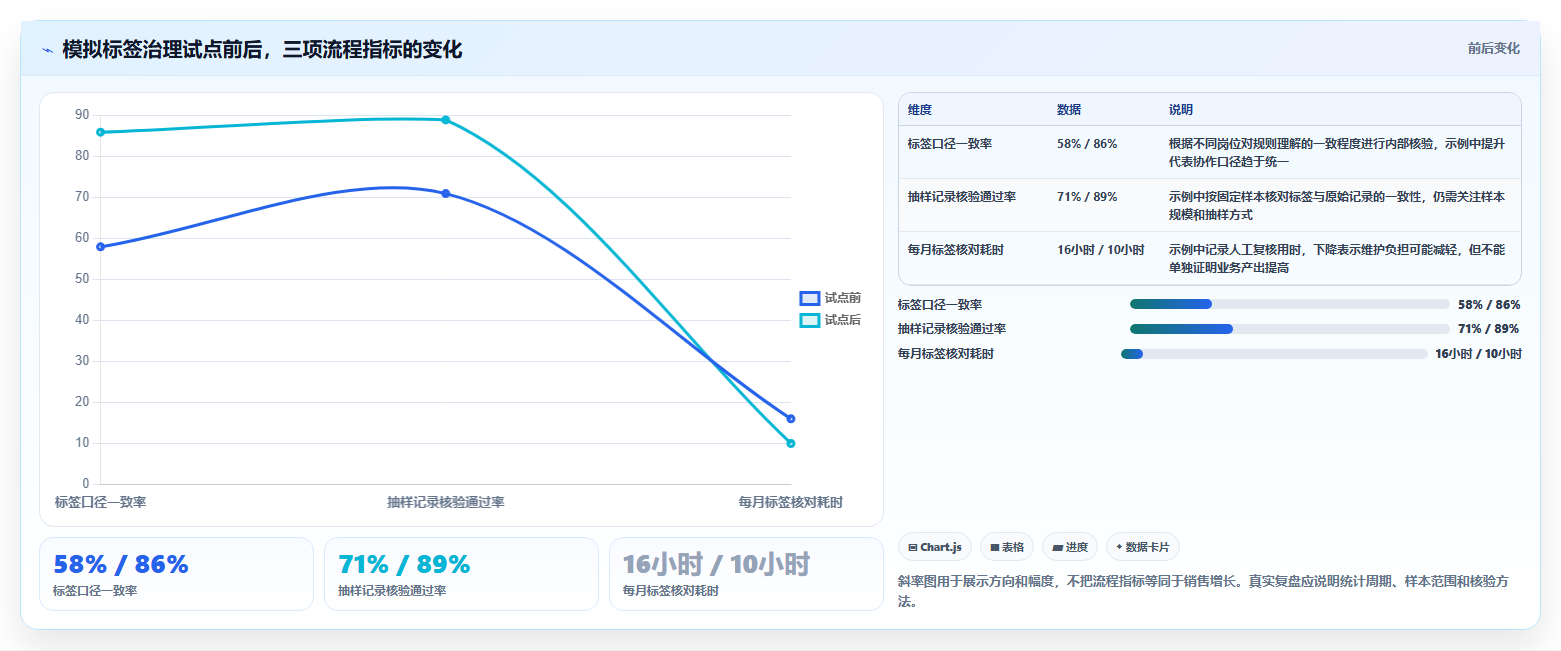Image resolution: width=1561 pixels, height=651 pixels.
Task: Click the icon inside the Chart.js chip
Action: [913, 547]
